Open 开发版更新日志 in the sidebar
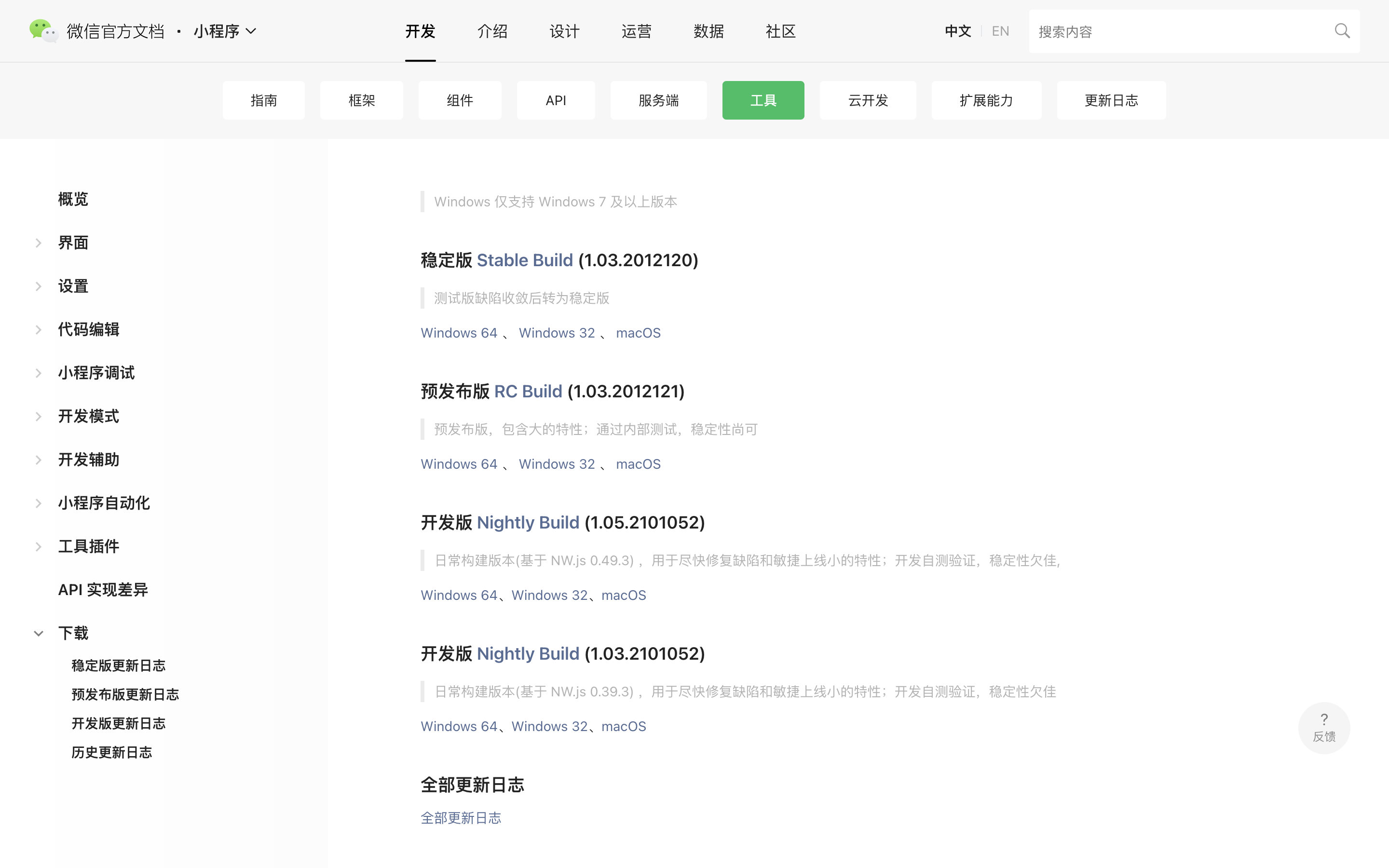Viewport: 1389px width, 868px height. 118,723
